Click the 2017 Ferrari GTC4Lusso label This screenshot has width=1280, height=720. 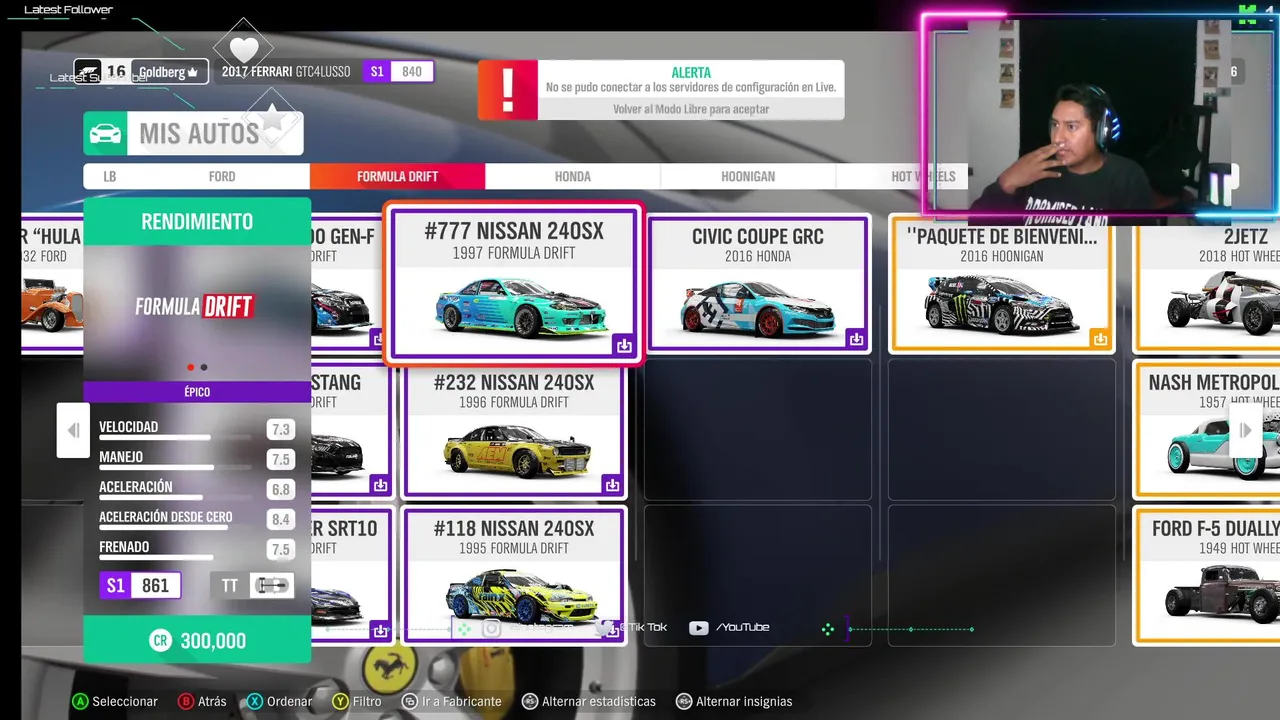pos(286,72)
